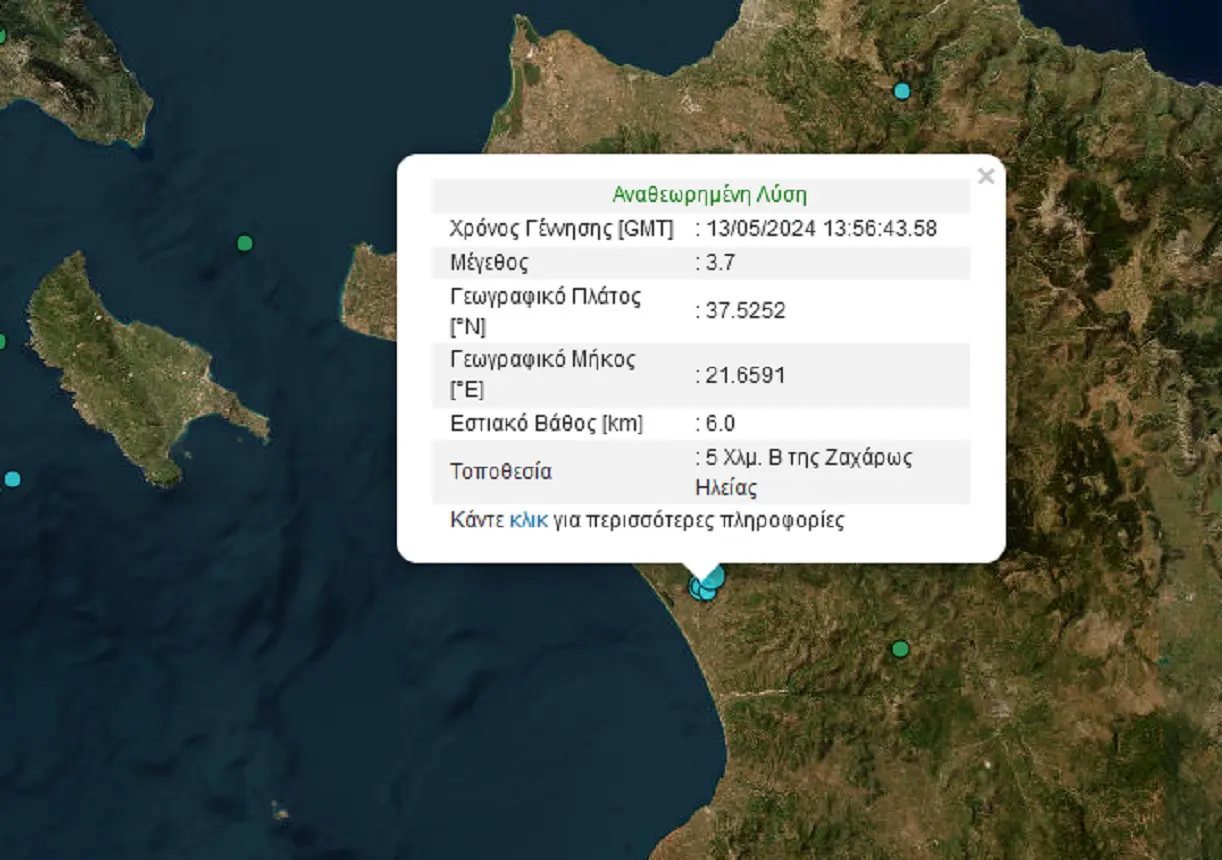Click the 'Χρόνος Γένησης [GMT]' label
Image resolution: width=1222 pixels, height=860 pixels.
(x=561, y=228)
